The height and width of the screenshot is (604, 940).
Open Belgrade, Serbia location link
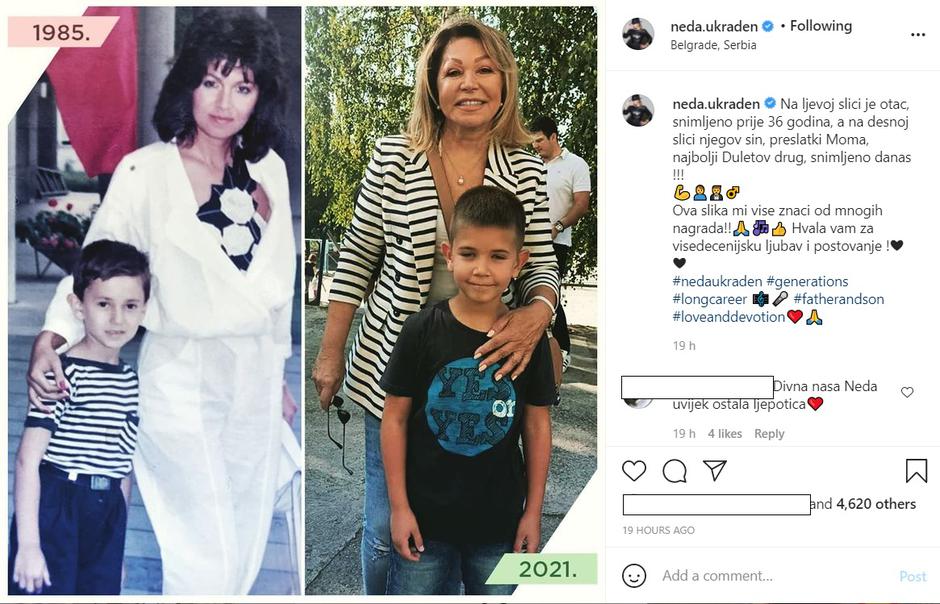click(x=713, y=45)
